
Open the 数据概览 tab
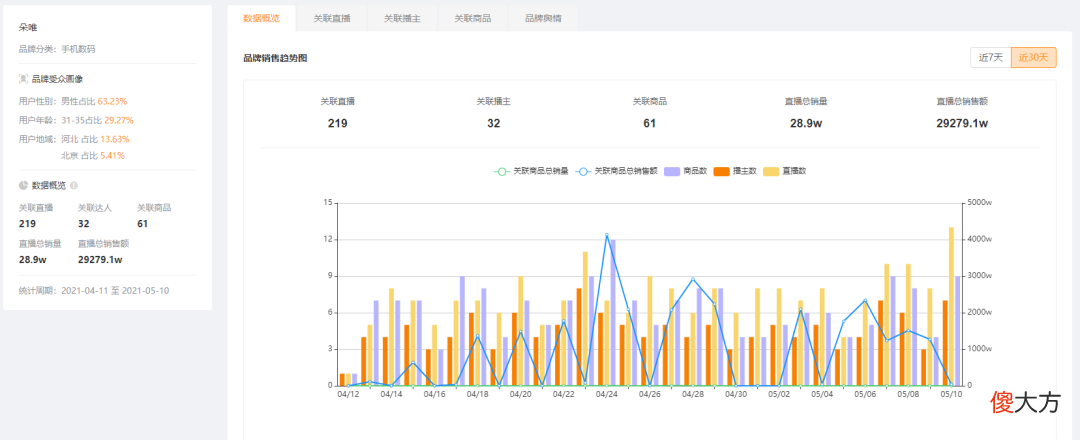coord(262,19)
